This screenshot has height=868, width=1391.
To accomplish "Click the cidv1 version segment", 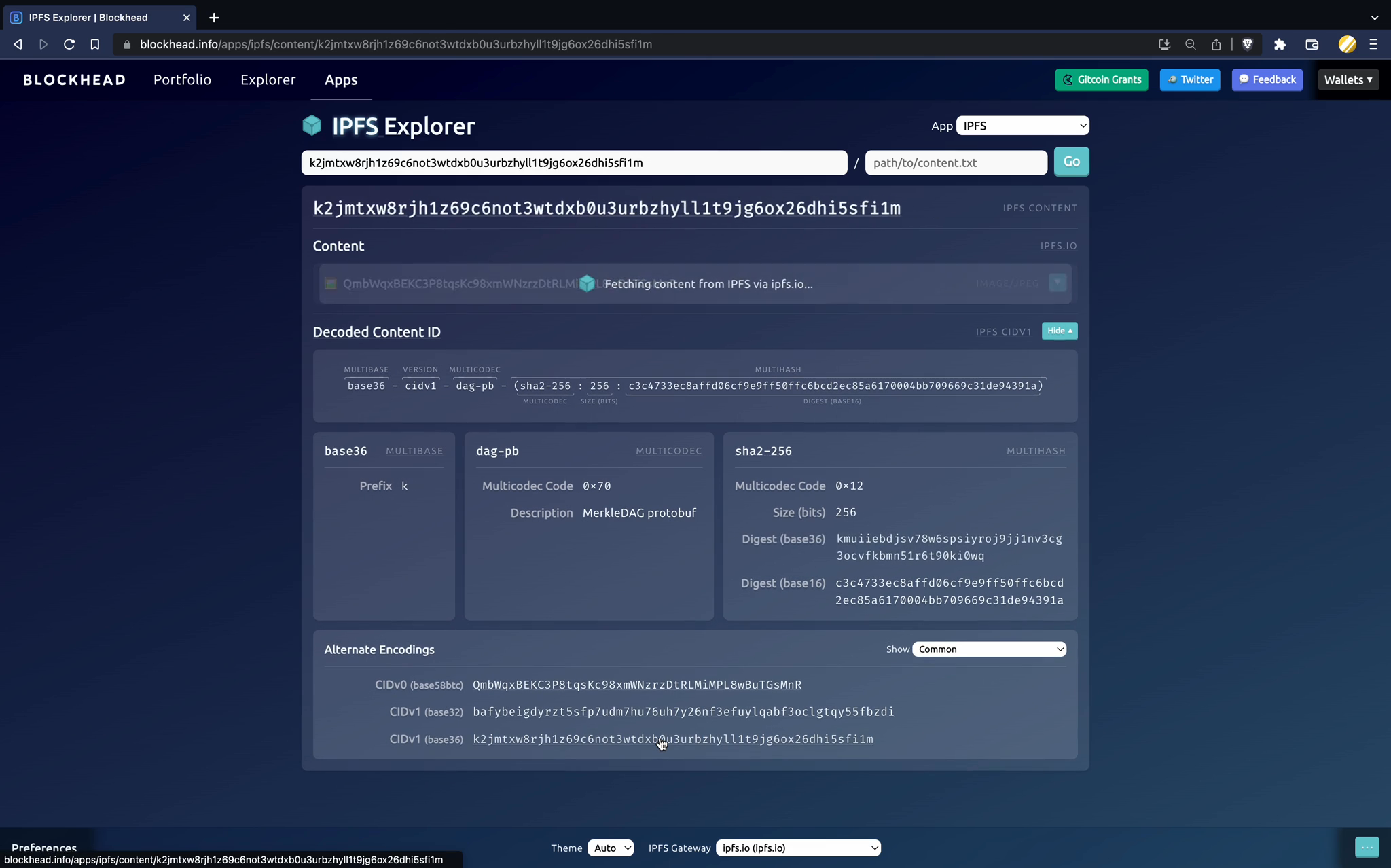I will pyautogui.click(x=420, y=386).
